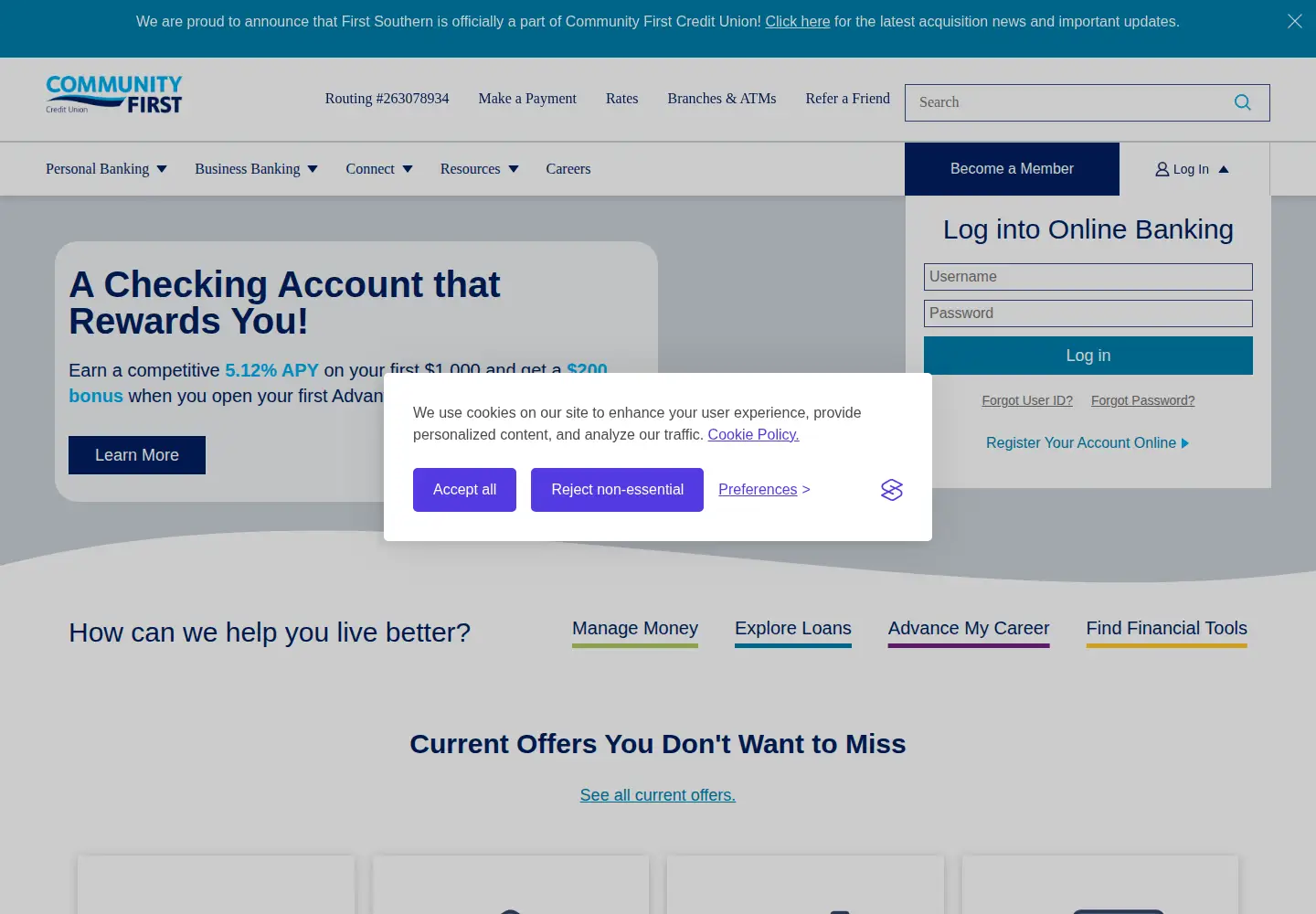Open the Careers page

click(568, 169)
